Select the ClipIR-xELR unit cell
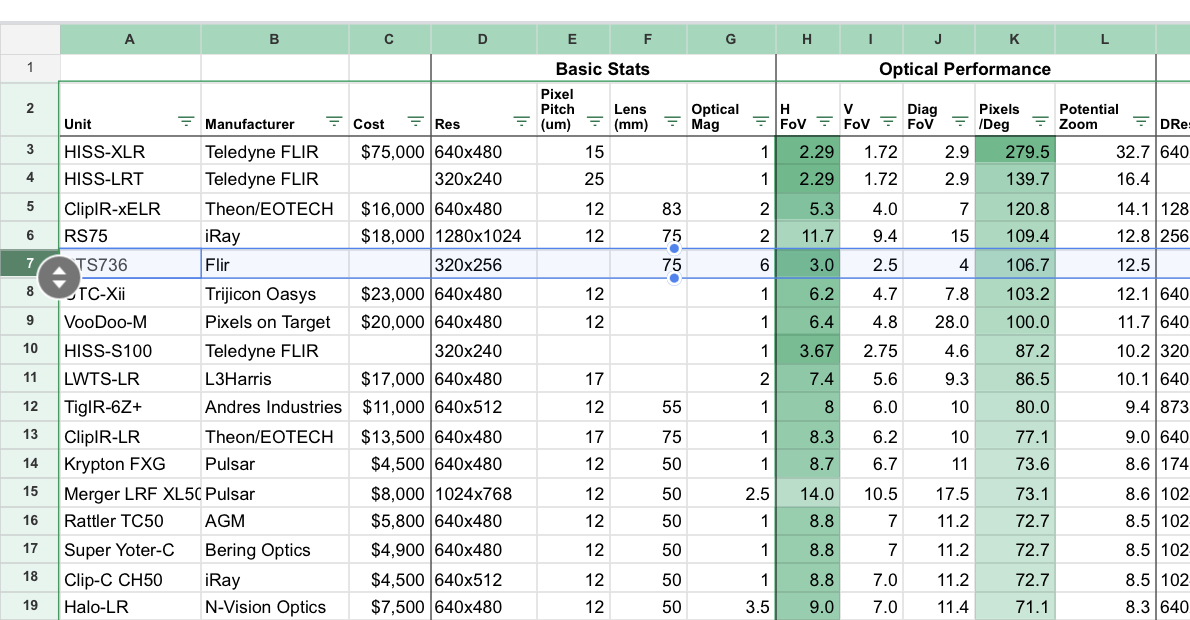Screen dimensions: 1190x620 pyautogui.click(x=130, y=209)
